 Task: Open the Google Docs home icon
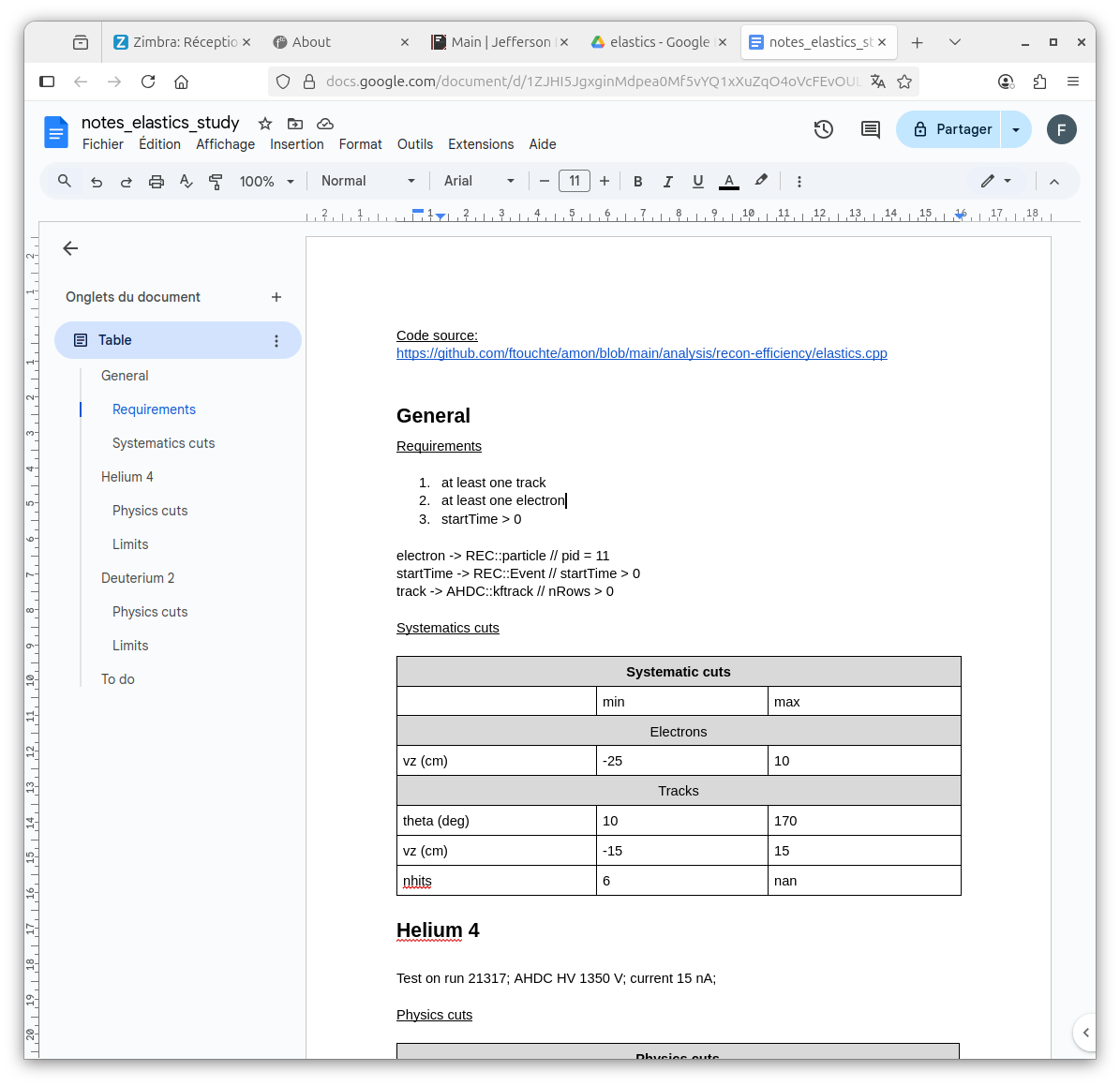55,131
